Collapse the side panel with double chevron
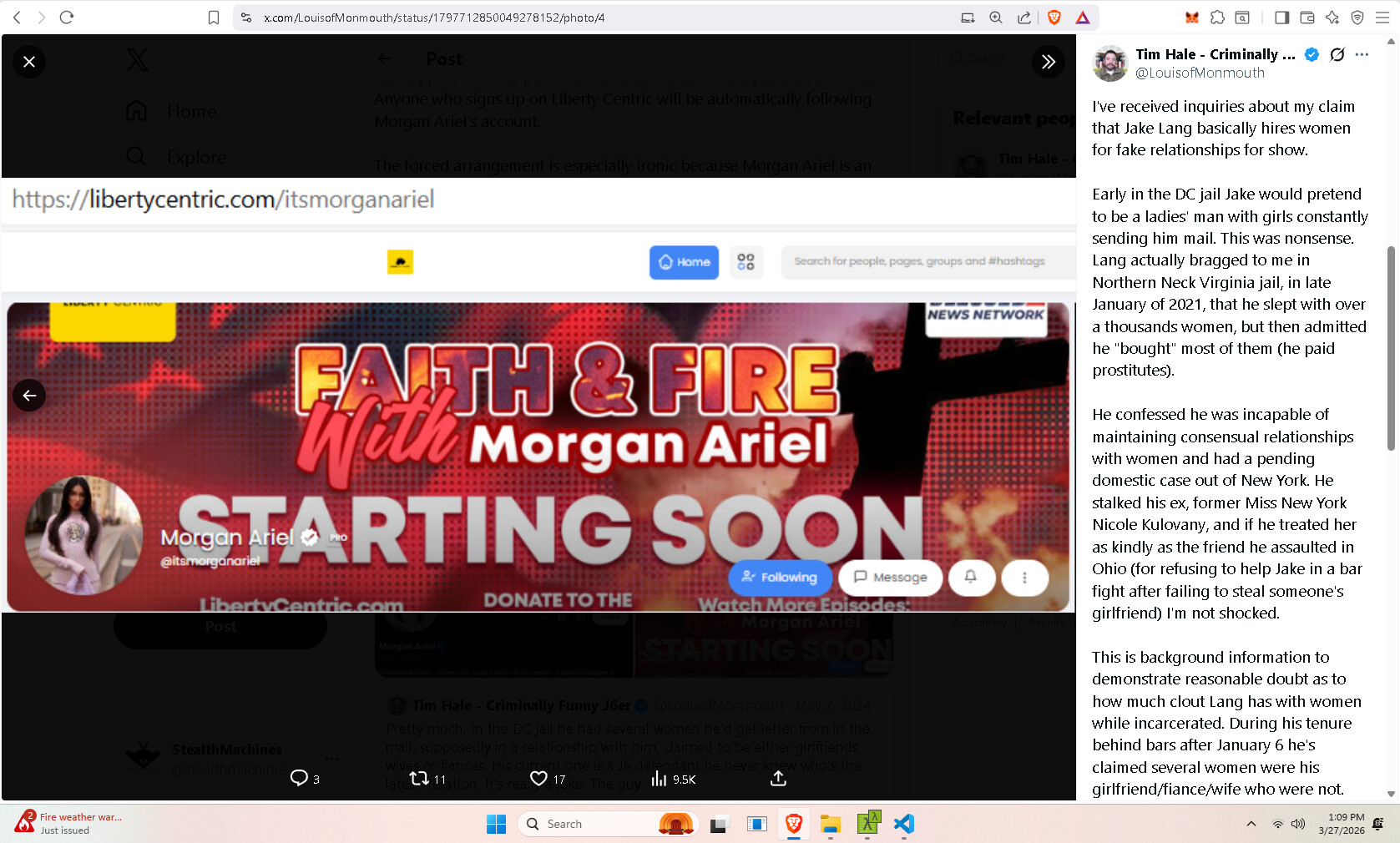Viewport: 1400px width, 843px height. tap(1048, 62)
